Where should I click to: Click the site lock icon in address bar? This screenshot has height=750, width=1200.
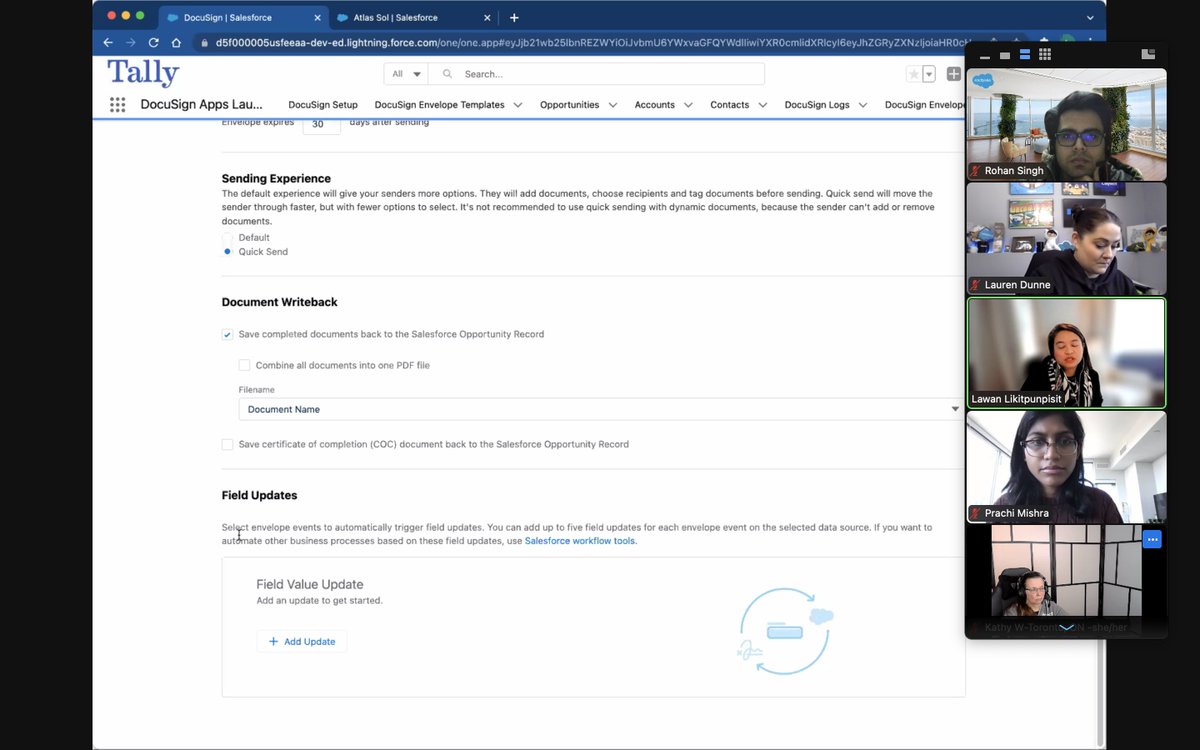pyautogui.click(x=204, y=43)
